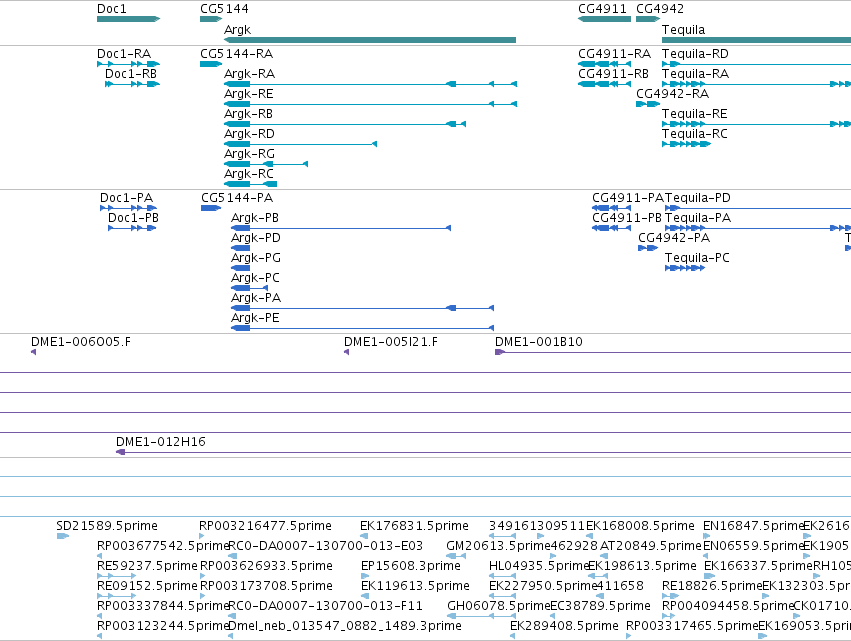Click the EN16847.5prime EST label
This screenshot has width=851, height=641.
(753, 526)
